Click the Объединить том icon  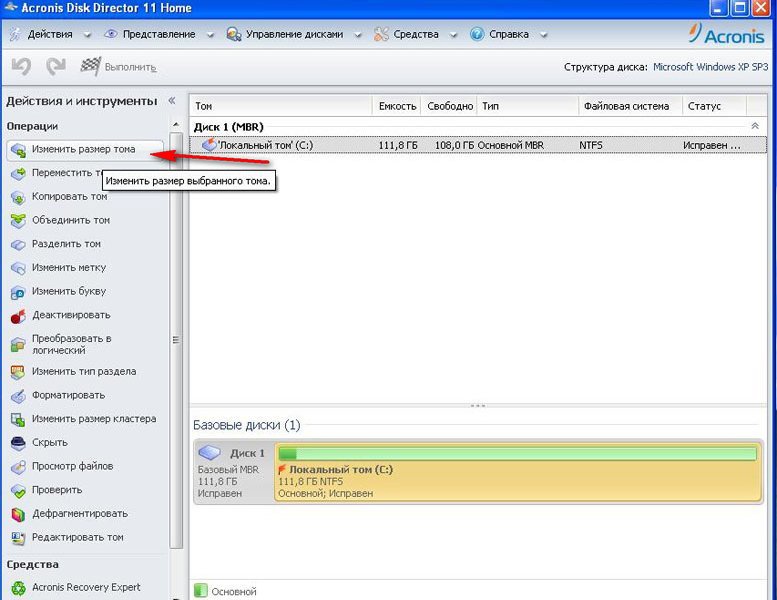tap(17, 221)
